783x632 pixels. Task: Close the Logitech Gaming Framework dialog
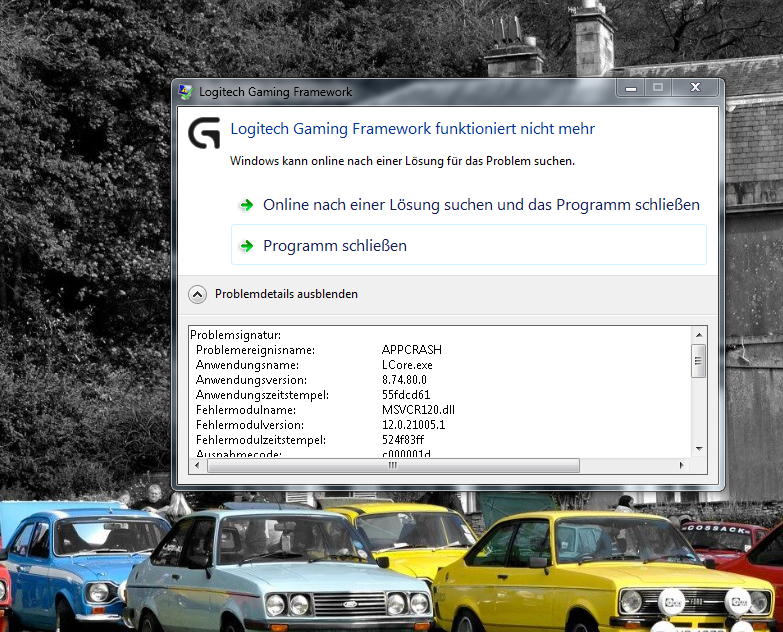pos(695,88)
